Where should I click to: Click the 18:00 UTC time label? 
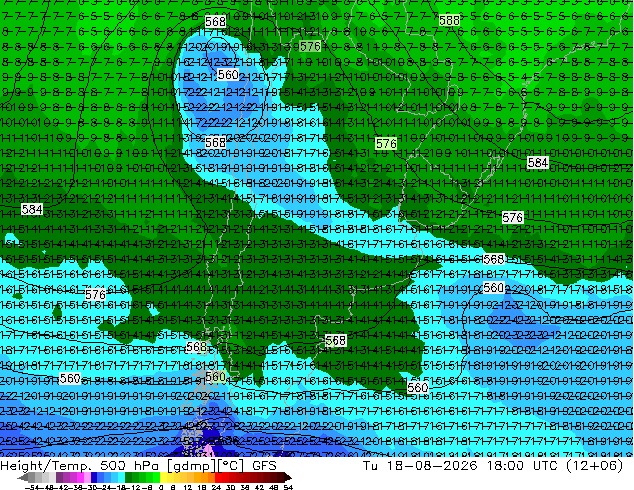pos(523,465)
